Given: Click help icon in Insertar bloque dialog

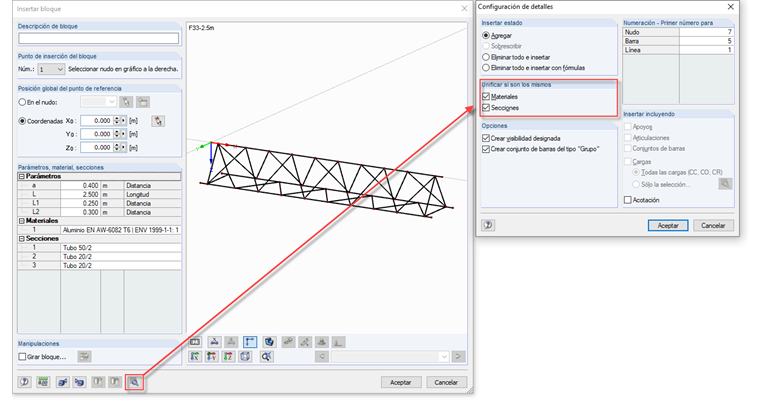Looking at the screenshot, I should pos(24,382).
